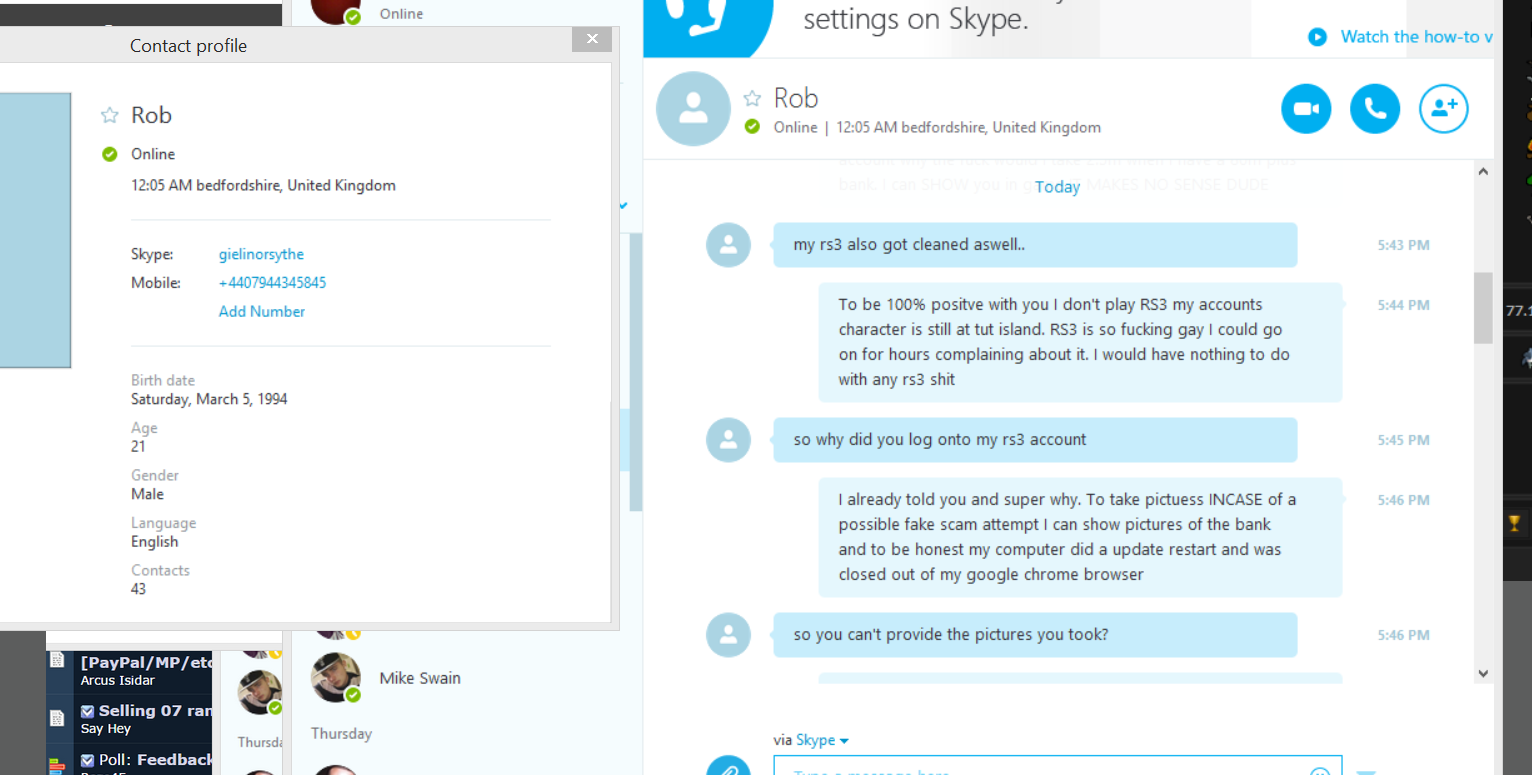The width and height of the screenshot is (1532, 775).
Task: Click the Rob name in the chat header
Action: [x=796, y=98]
